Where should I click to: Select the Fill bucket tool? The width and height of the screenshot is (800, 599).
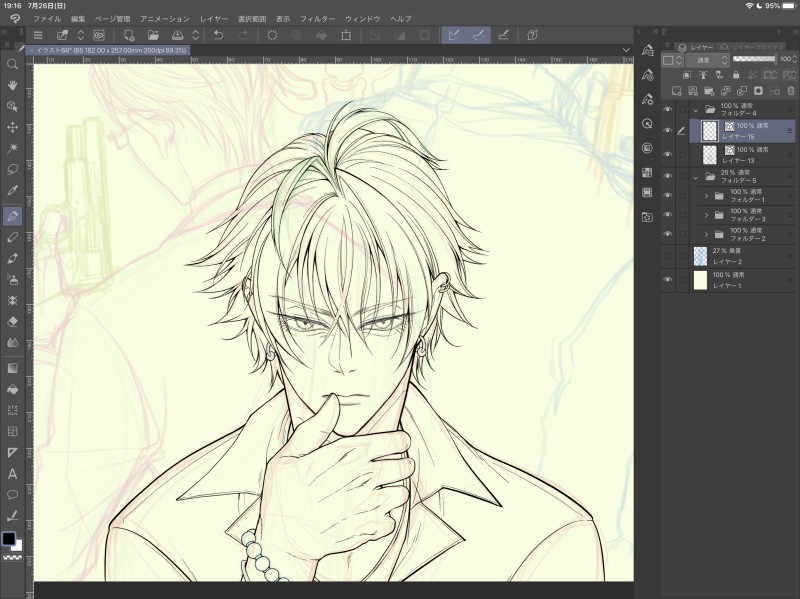coord(13,389)
